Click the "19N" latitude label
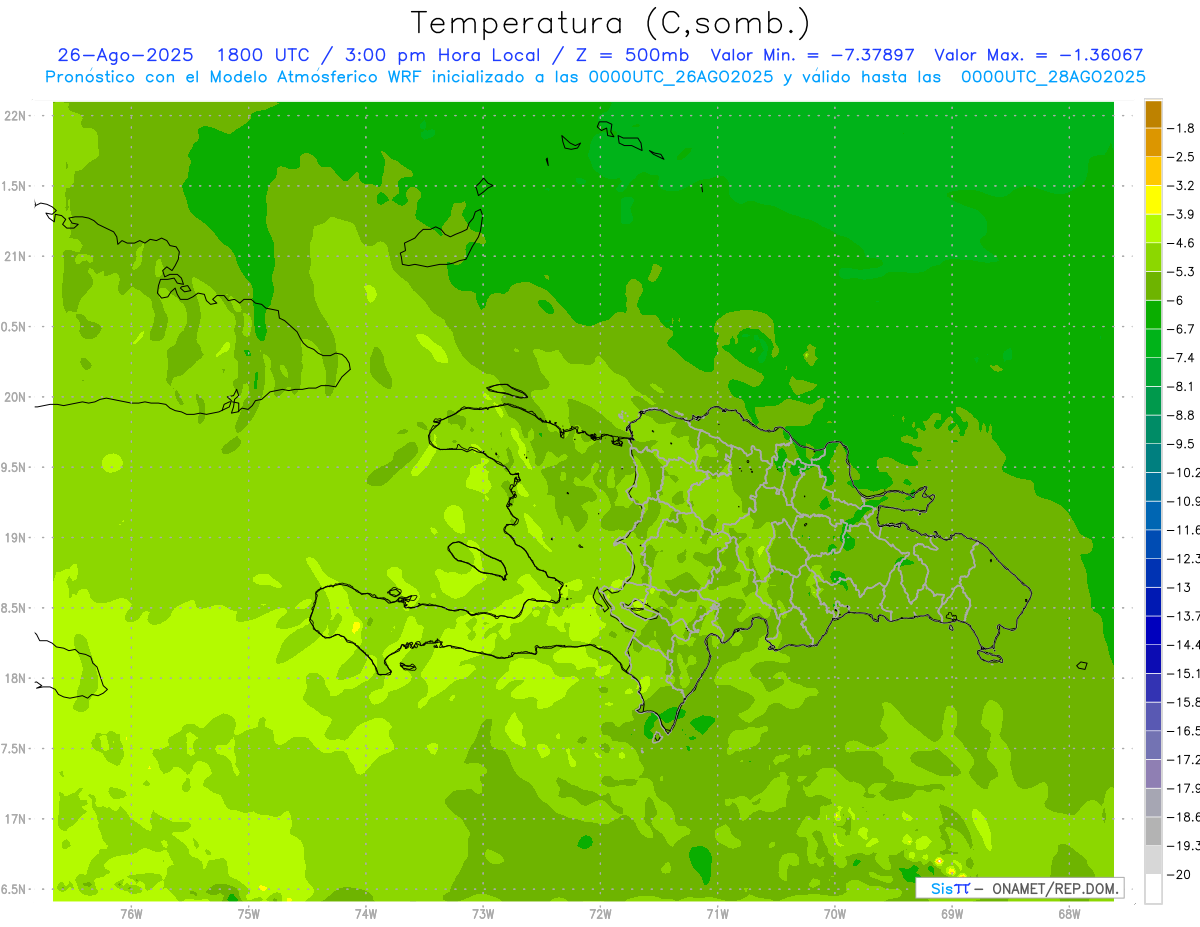1200x927 pixels. point(16,538)
